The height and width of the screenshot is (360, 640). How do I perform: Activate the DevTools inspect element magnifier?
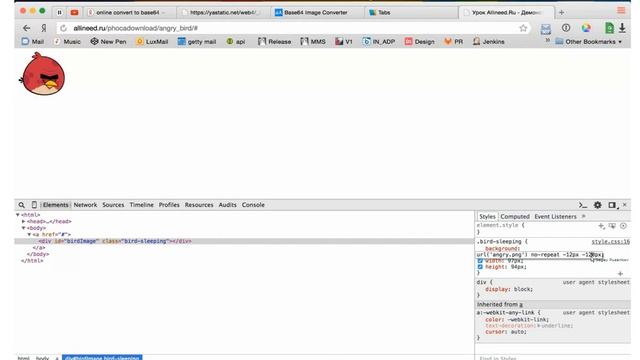22,205
